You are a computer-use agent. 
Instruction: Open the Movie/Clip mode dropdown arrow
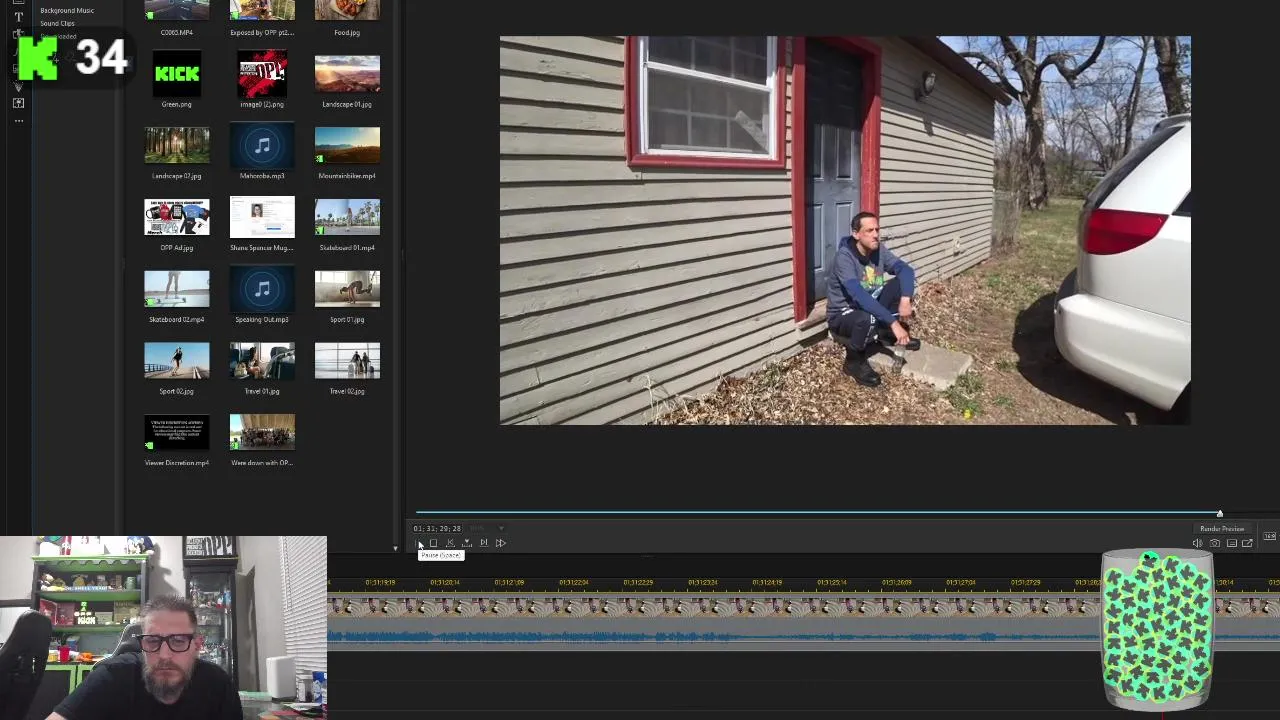501,528
